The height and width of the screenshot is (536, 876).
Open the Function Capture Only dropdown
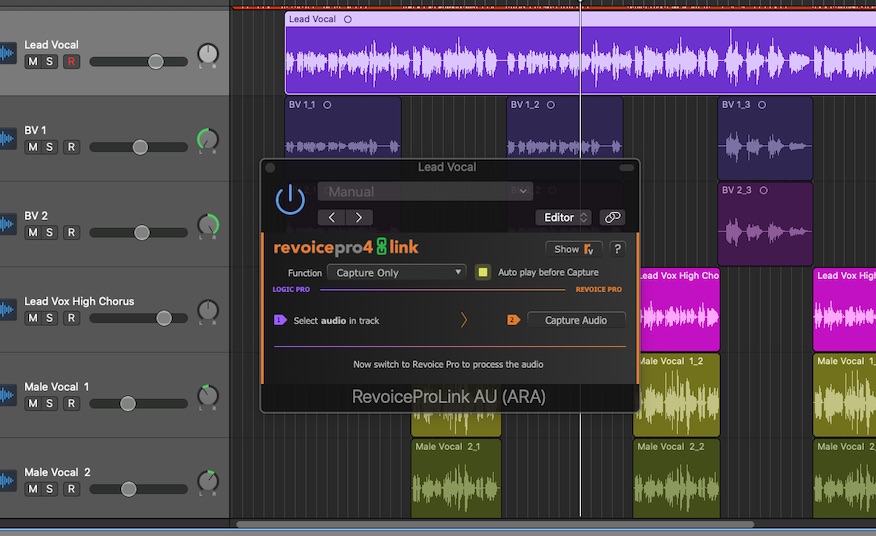[397, 273]
